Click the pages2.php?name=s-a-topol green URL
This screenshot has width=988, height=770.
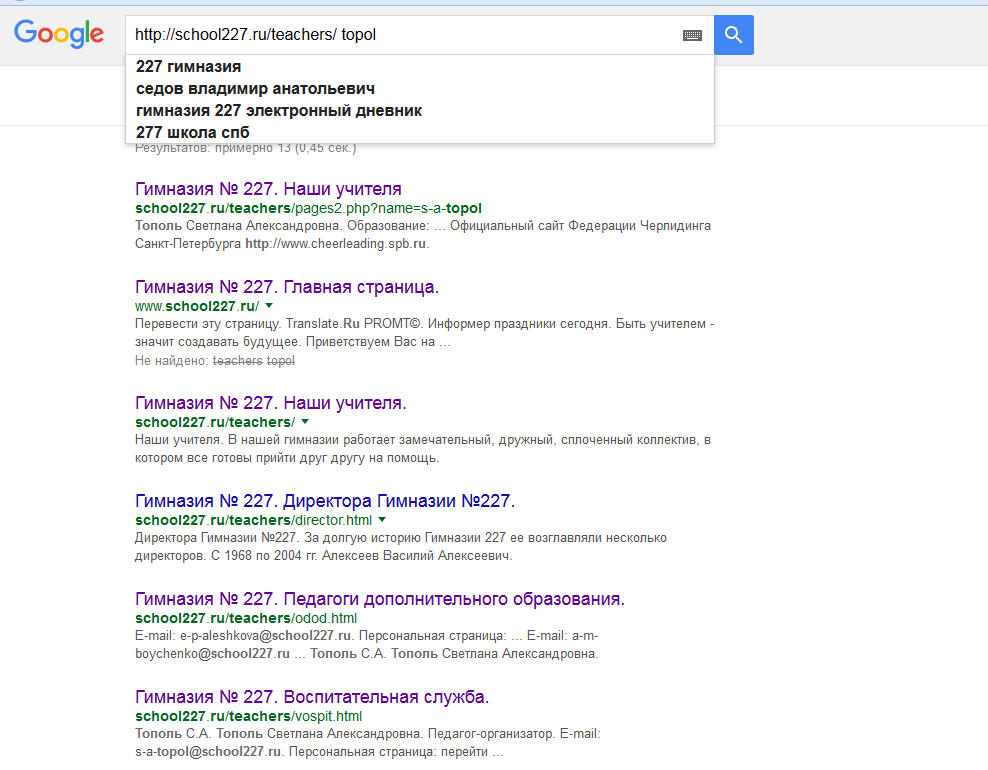coord(308,208)
